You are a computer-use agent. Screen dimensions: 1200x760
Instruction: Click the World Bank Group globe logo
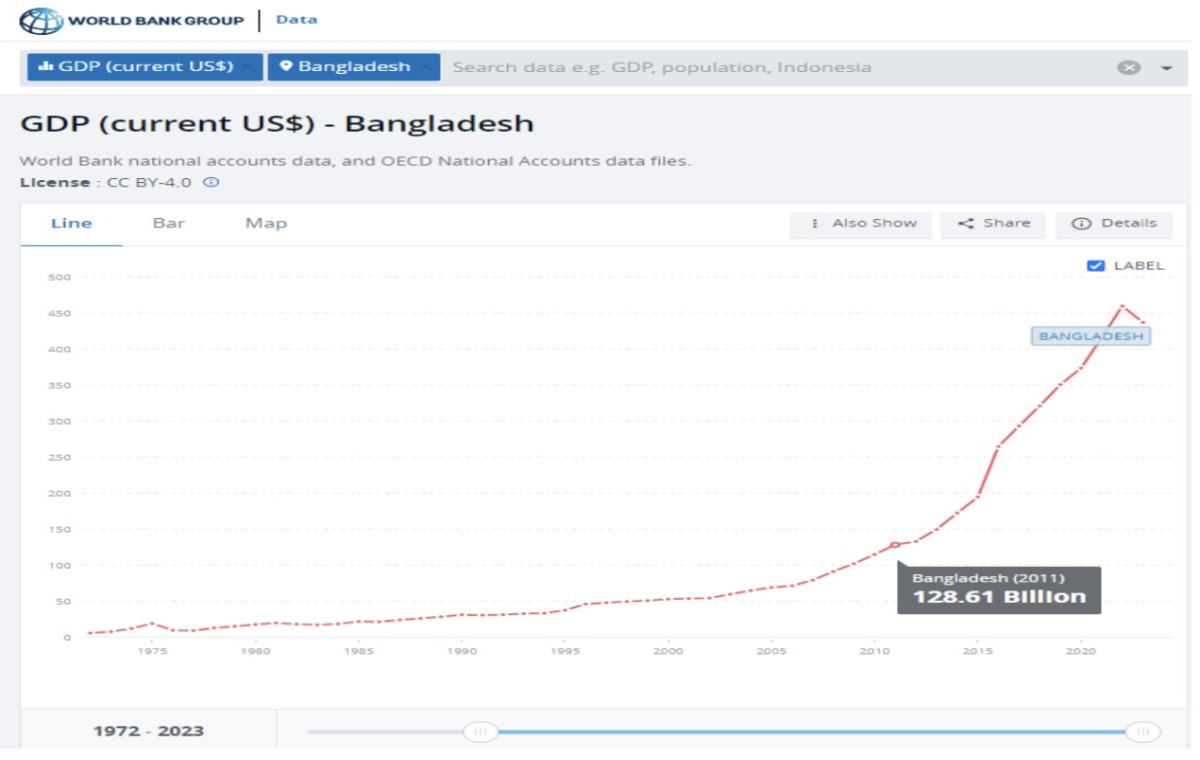click(41, 20)
